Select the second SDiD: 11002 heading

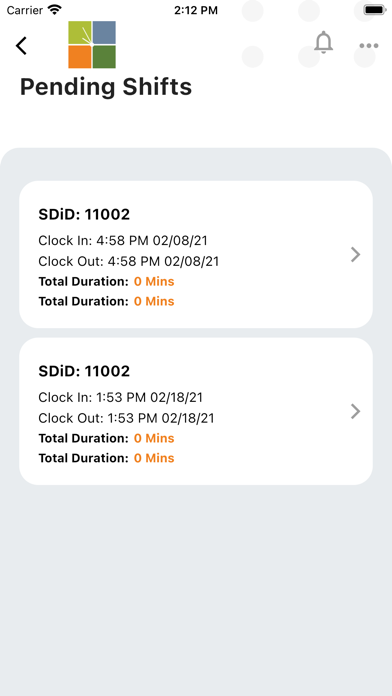point(84,371)
